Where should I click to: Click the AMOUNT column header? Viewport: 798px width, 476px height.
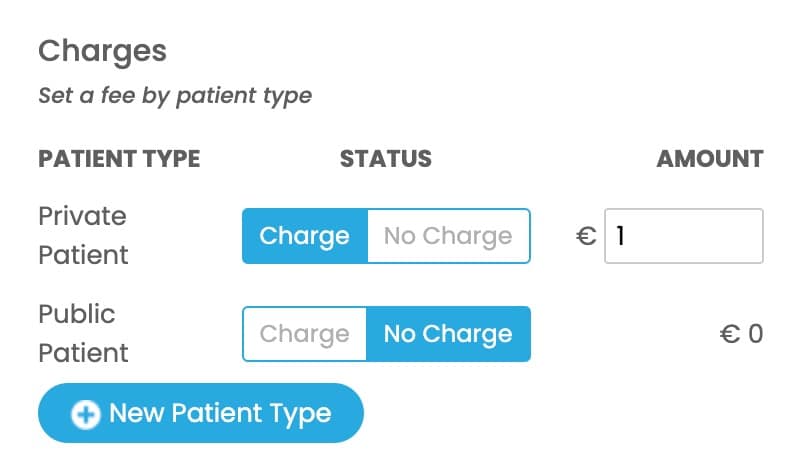click(709, 159)
